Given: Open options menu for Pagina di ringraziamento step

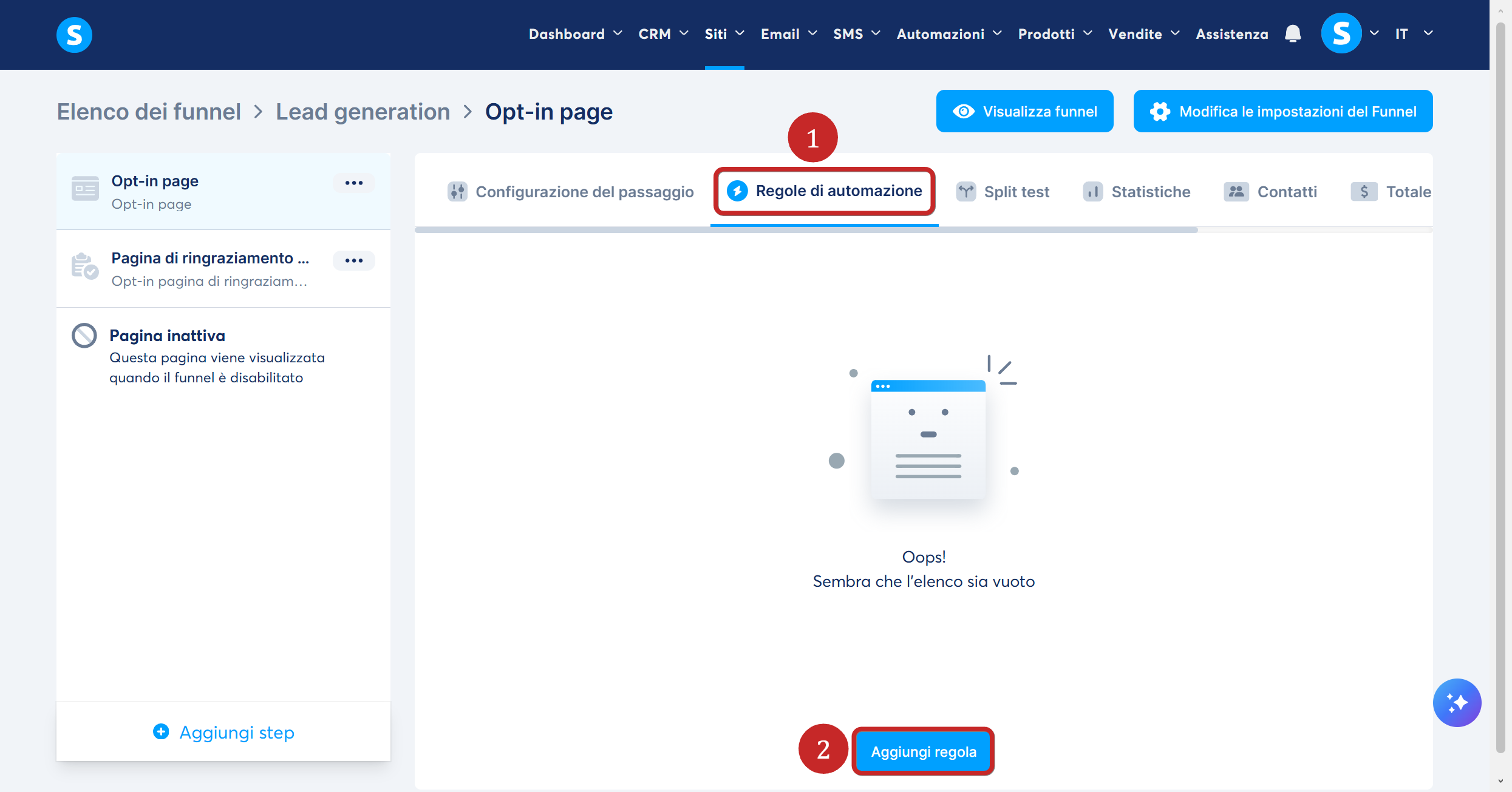Looking at the screenshot, I should [354, 260].
